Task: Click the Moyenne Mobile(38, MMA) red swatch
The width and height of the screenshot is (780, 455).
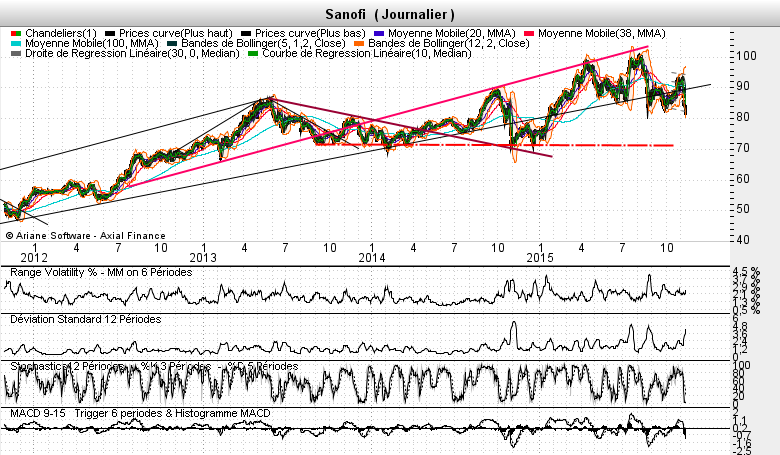Action: pos(529,33)
